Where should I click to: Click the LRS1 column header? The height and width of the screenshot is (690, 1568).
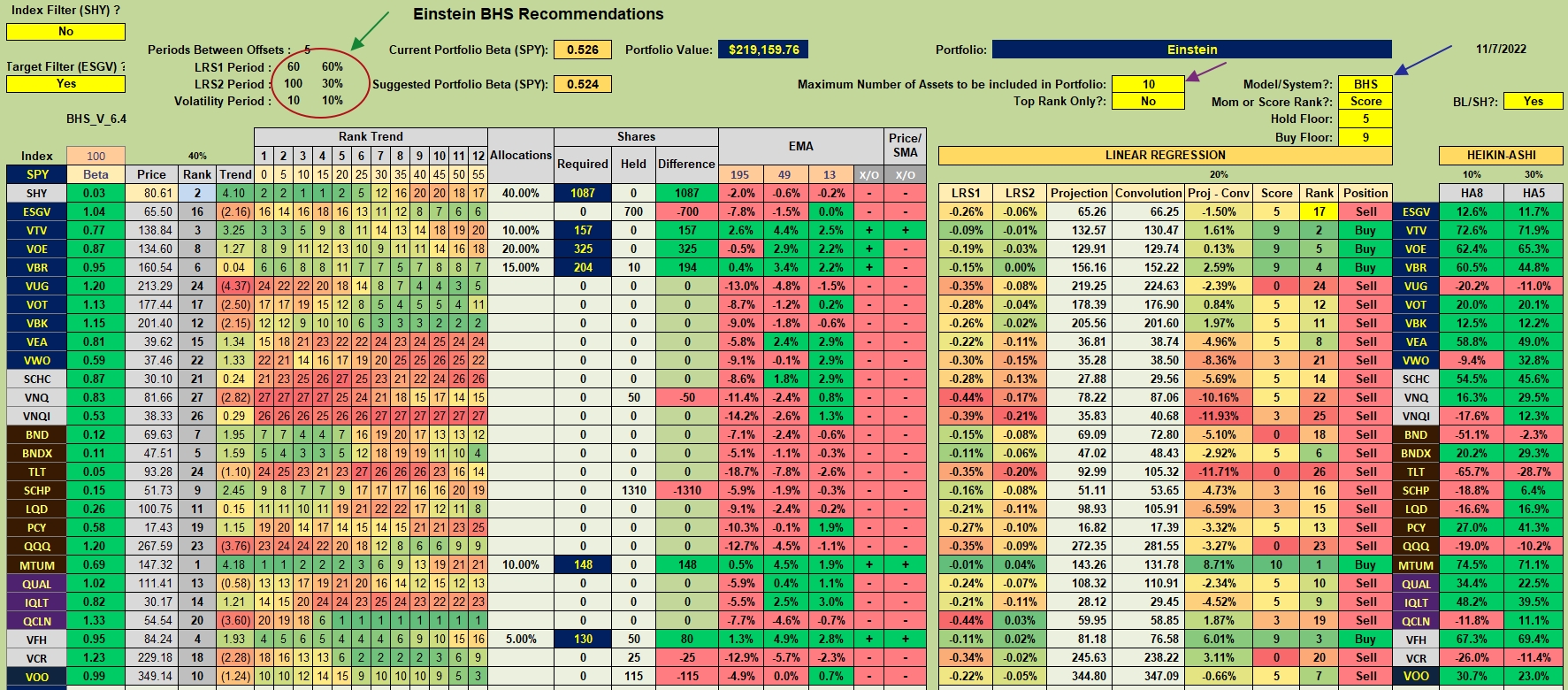(966, 193)
